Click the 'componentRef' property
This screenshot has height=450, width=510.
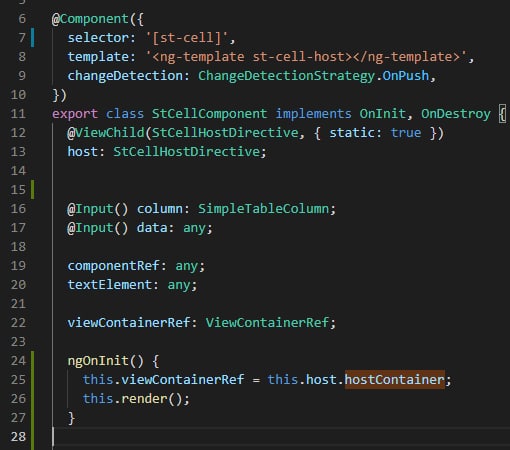pos(113,266)
